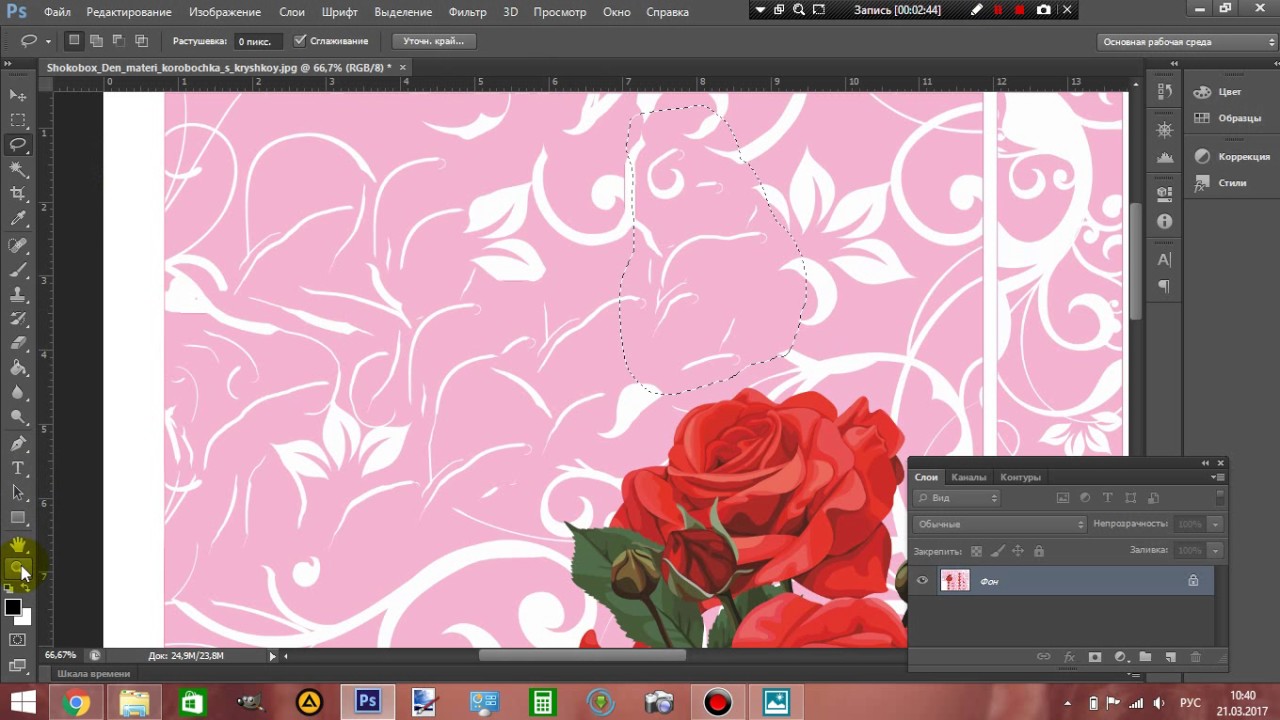Click the black foreground color swatch
1280x720 pixels.
coord(13,608)
